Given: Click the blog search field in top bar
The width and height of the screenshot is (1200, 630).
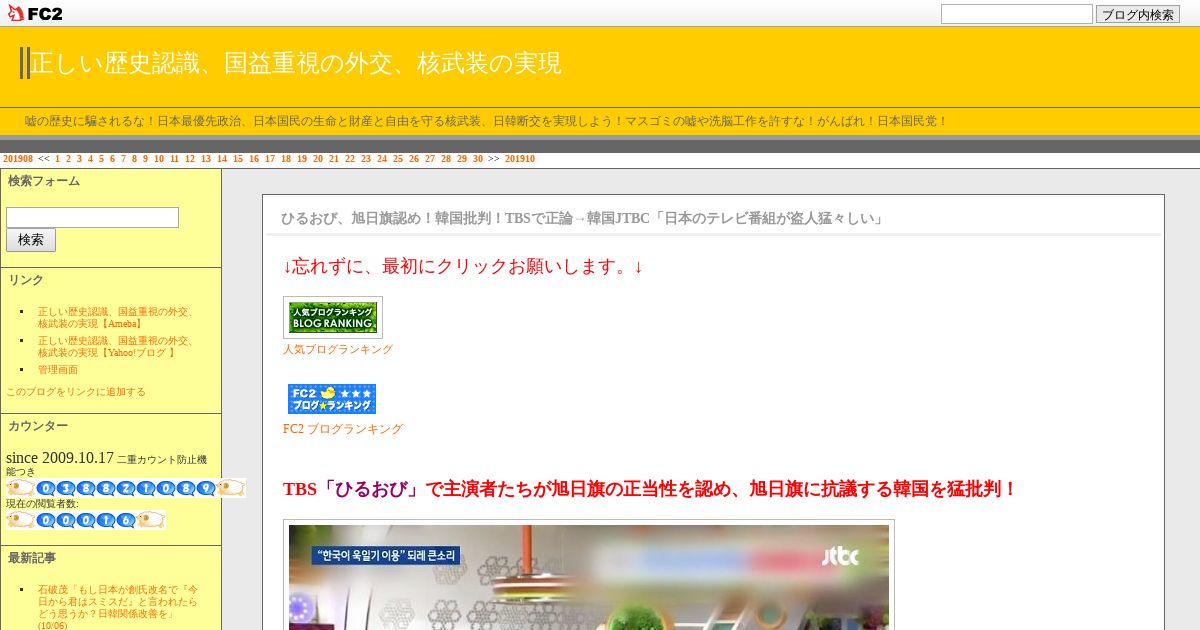Looking at the screenshot, I should (1017, 14).
